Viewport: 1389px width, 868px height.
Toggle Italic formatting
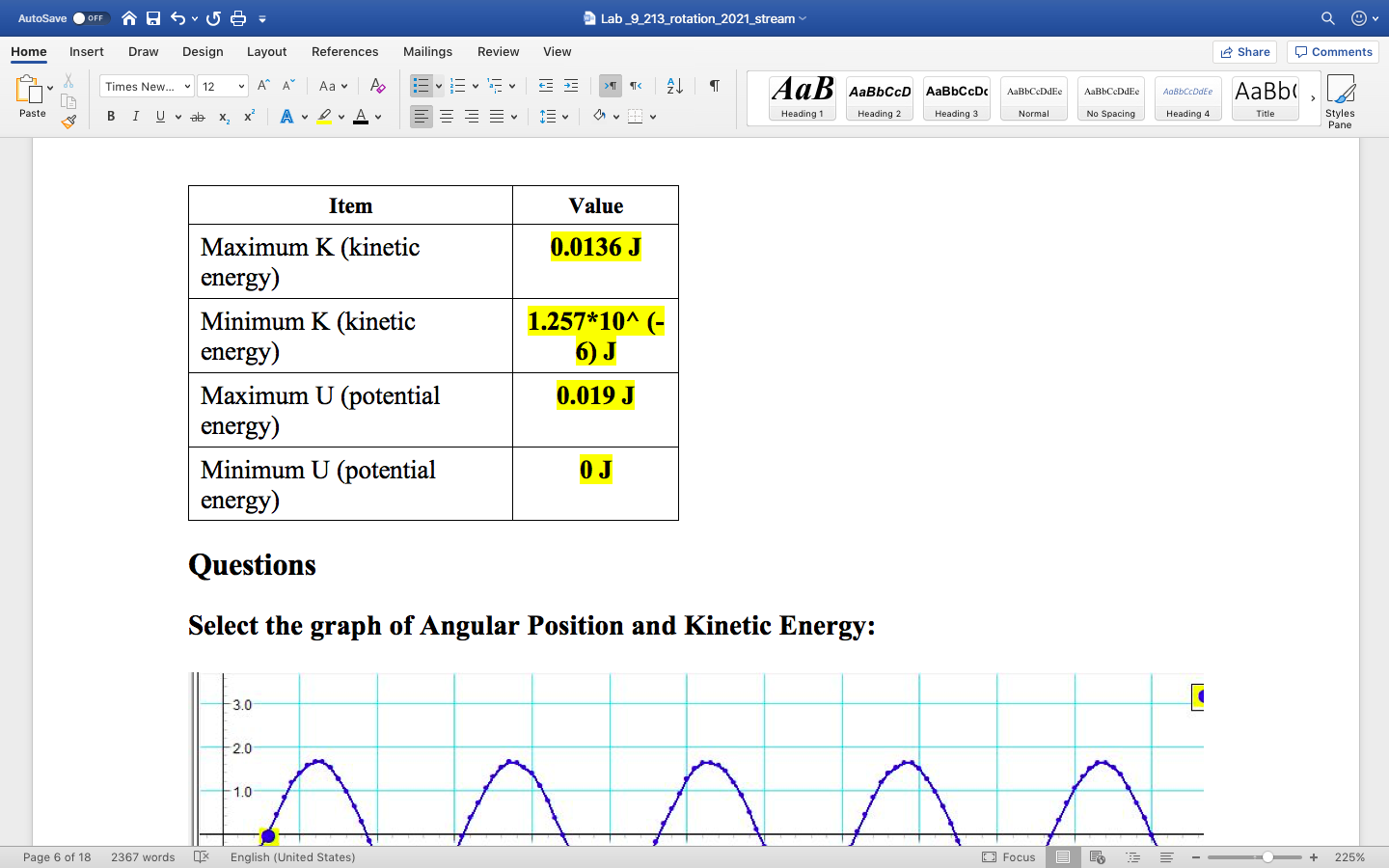[x=135, y=117]
